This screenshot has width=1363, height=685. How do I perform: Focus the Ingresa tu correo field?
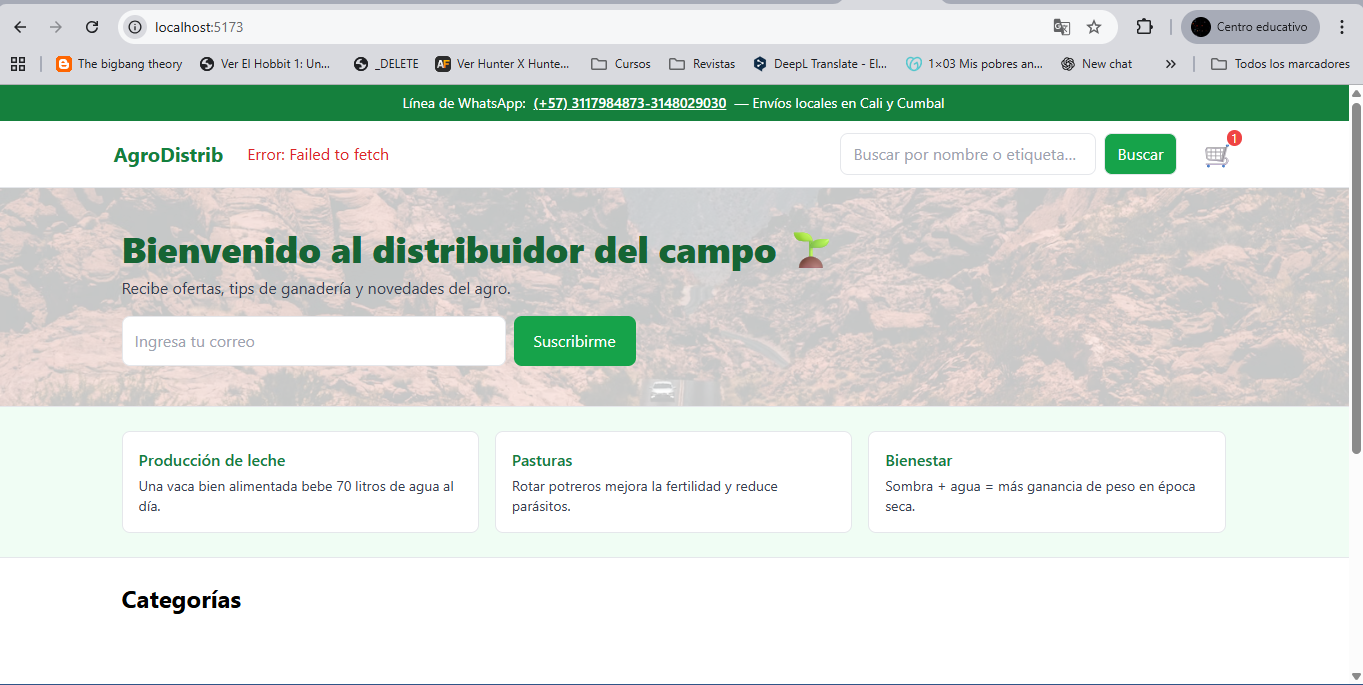(313, 341)
